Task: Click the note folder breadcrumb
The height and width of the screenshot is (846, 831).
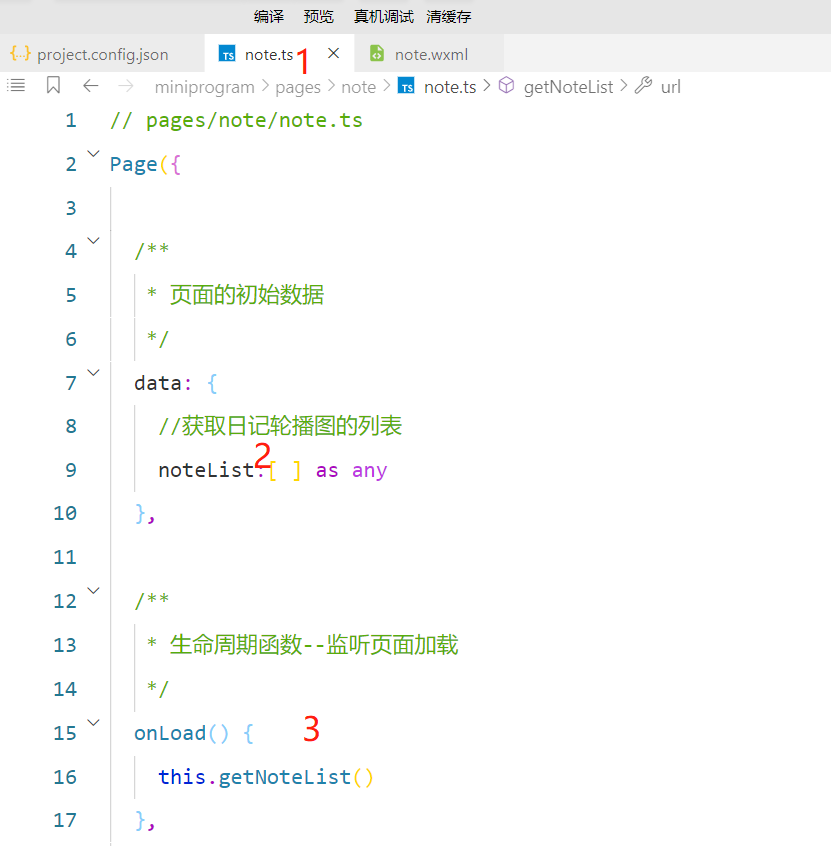Action: tap(358, 87)
